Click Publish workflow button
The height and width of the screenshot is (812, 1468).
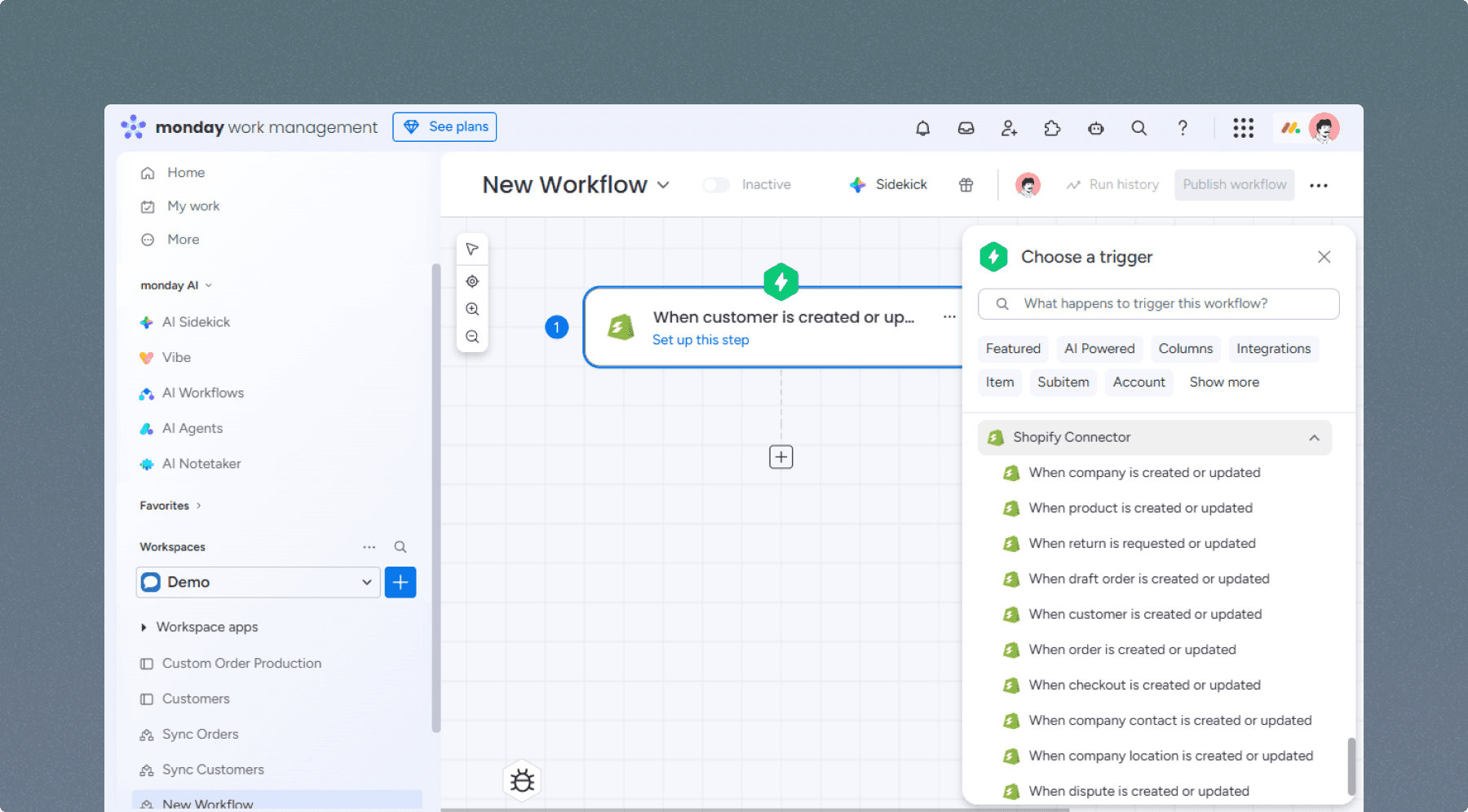click(x=1234, y=185)
